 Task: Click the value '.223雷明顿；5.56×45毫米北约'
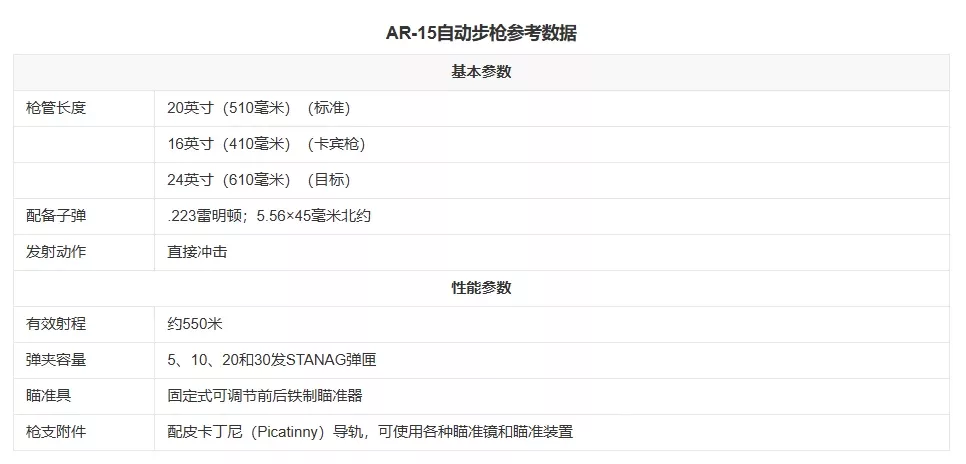point(269,216)
